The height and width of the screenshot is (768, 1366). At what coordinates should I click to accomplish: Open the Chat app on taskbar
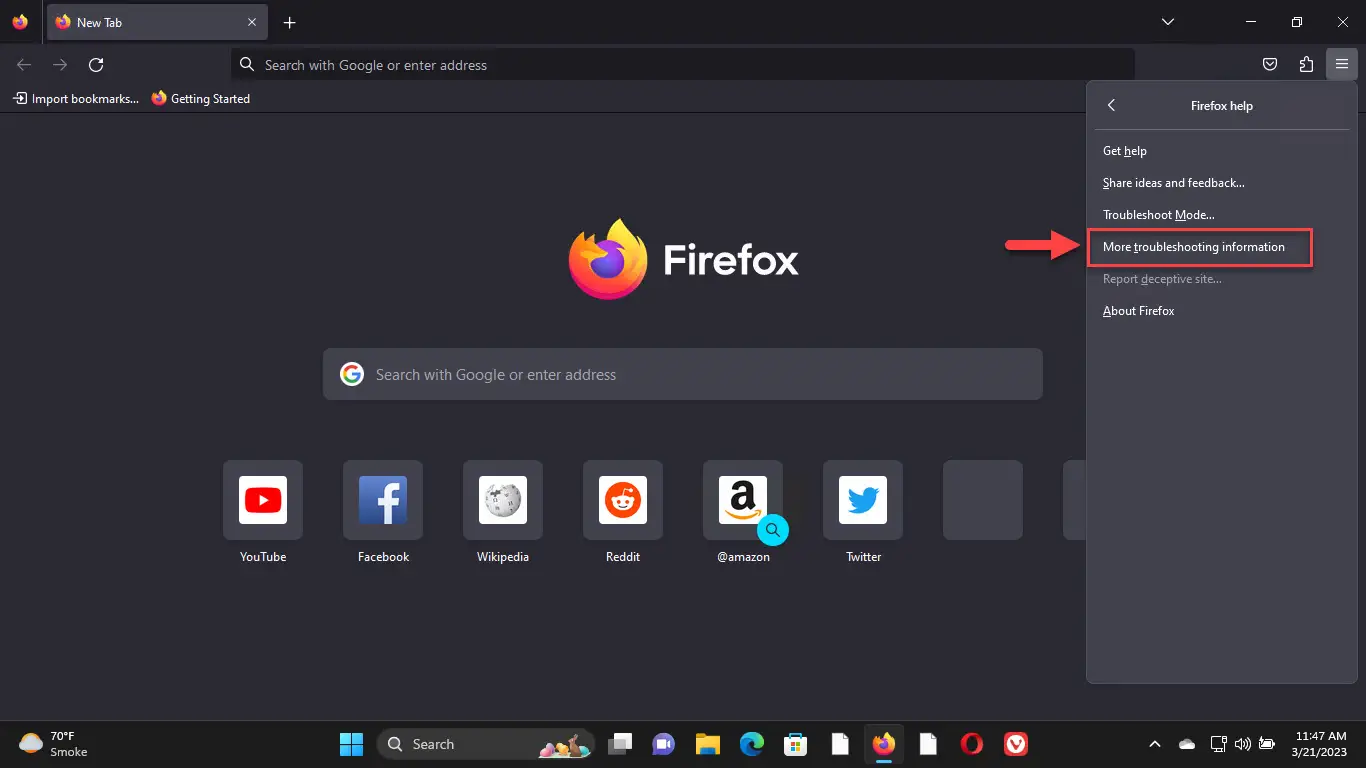pyautogui.click(x=663, y=744)
